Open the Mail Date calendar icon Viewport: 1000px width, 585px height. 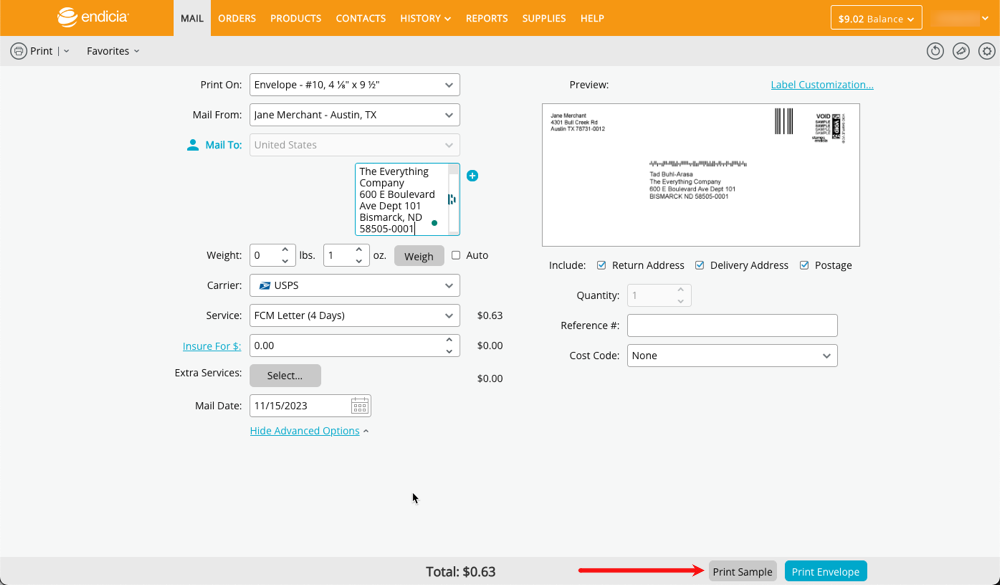point(360,406)
